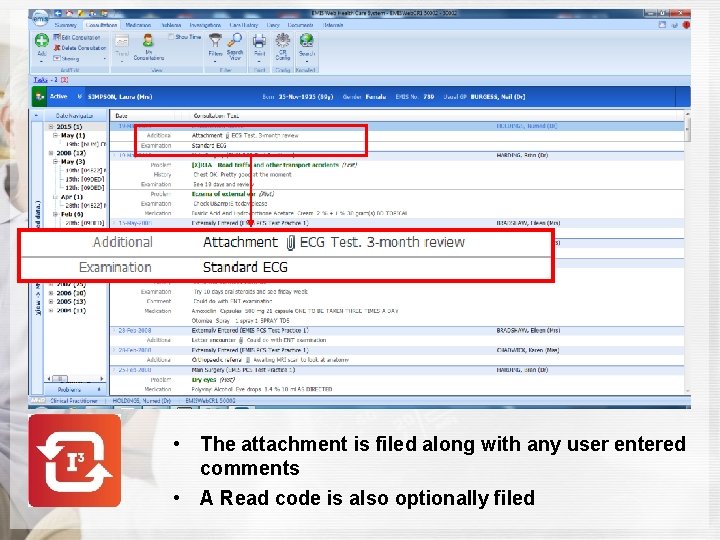
Task: Open the Care History ribbon tab
Action: [x=244, y=25]
